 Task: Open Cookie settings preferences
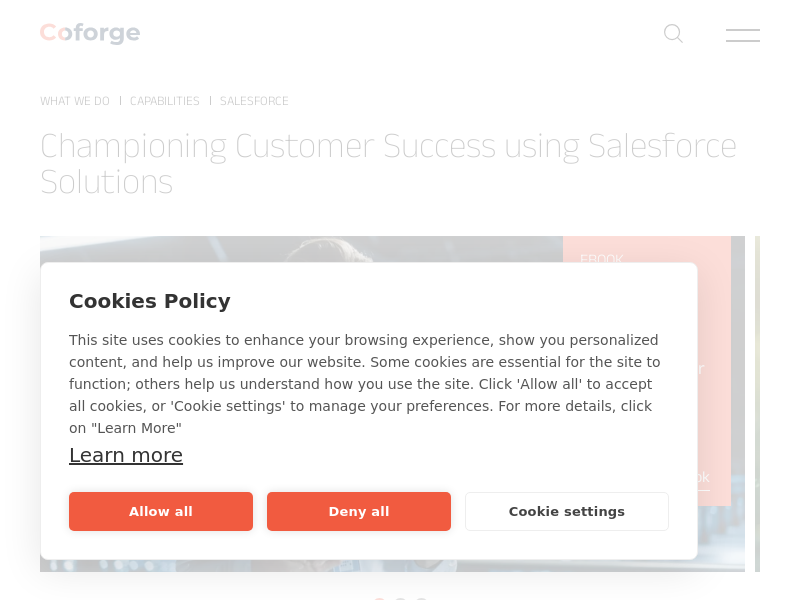566,511
